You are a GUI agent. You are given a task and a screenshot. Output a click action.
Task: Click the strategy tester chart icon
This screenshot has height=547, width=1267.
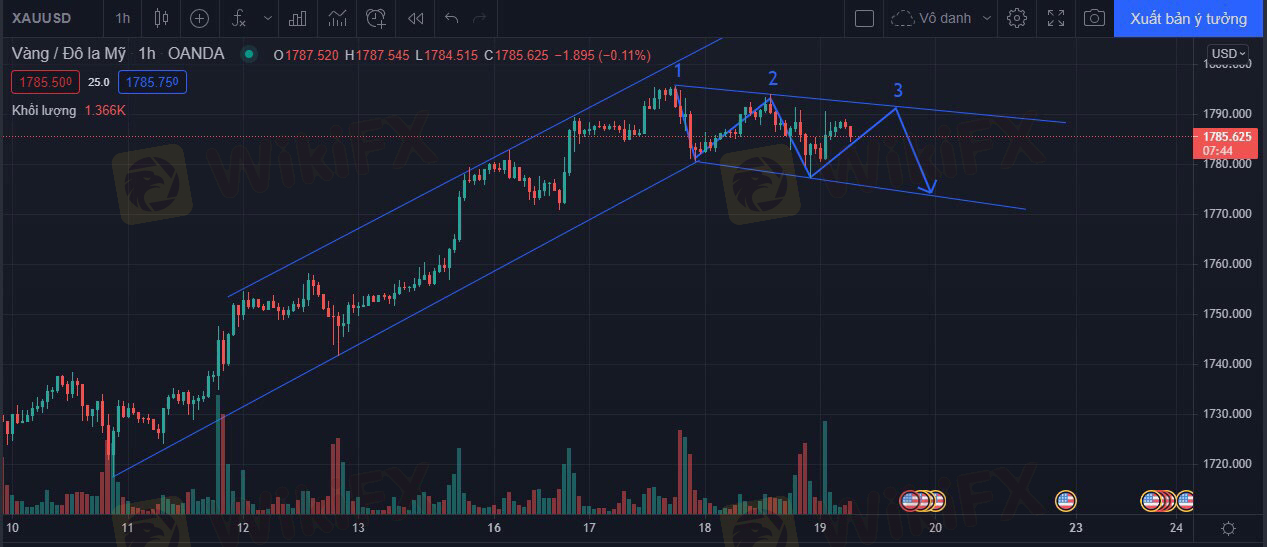click(x=337, y=18)
